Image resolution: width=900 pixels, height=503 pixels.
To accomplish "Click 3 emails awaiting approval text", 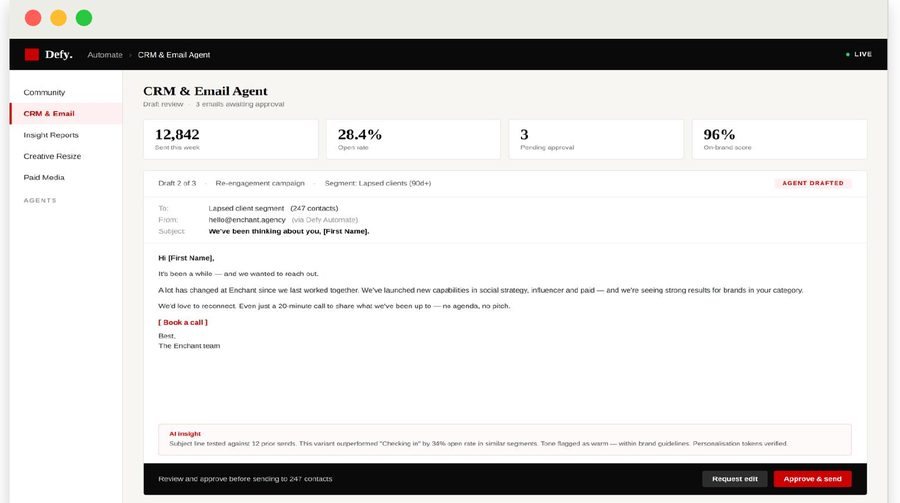I will click(240, 105).
